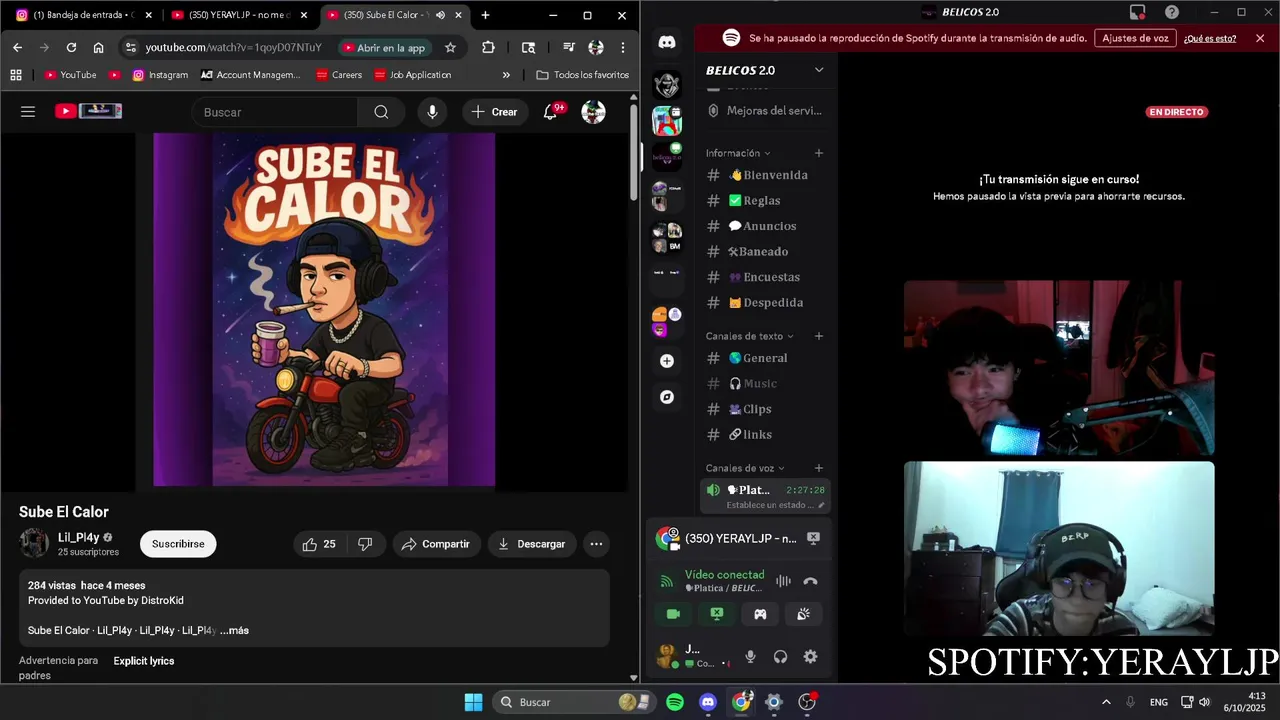Click the YouTube Buscar search field
Image resolution: width=1280 pixels, height=720 pixels.
[x=275, y=112]
